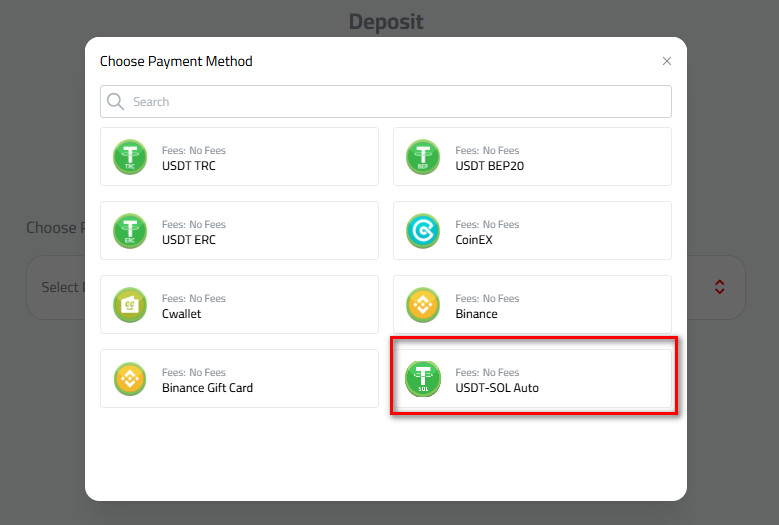Click 'Fees: No Fees' on USDT BEP20 card
The image size is (779, 525).
(487, 150)
